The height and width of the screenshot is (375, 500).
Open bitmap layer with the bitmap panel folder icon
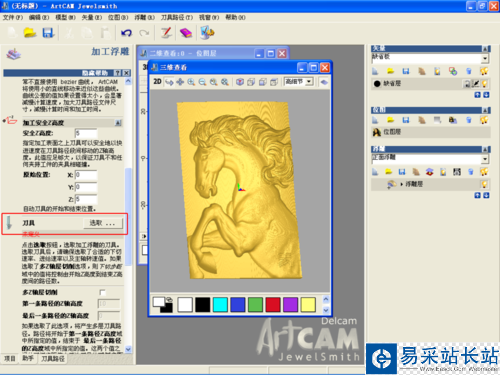click(x=390, y=120)
